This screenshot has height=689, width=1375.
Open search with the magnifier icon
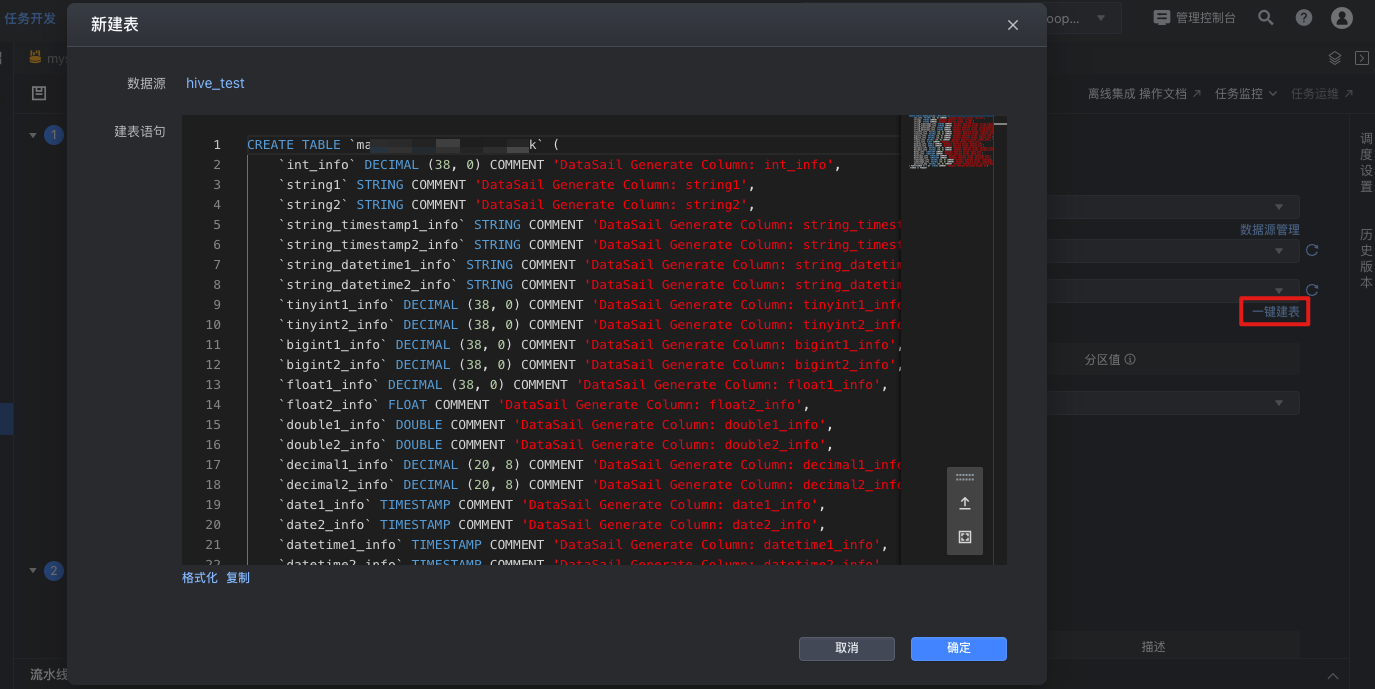coord(1266,18)
